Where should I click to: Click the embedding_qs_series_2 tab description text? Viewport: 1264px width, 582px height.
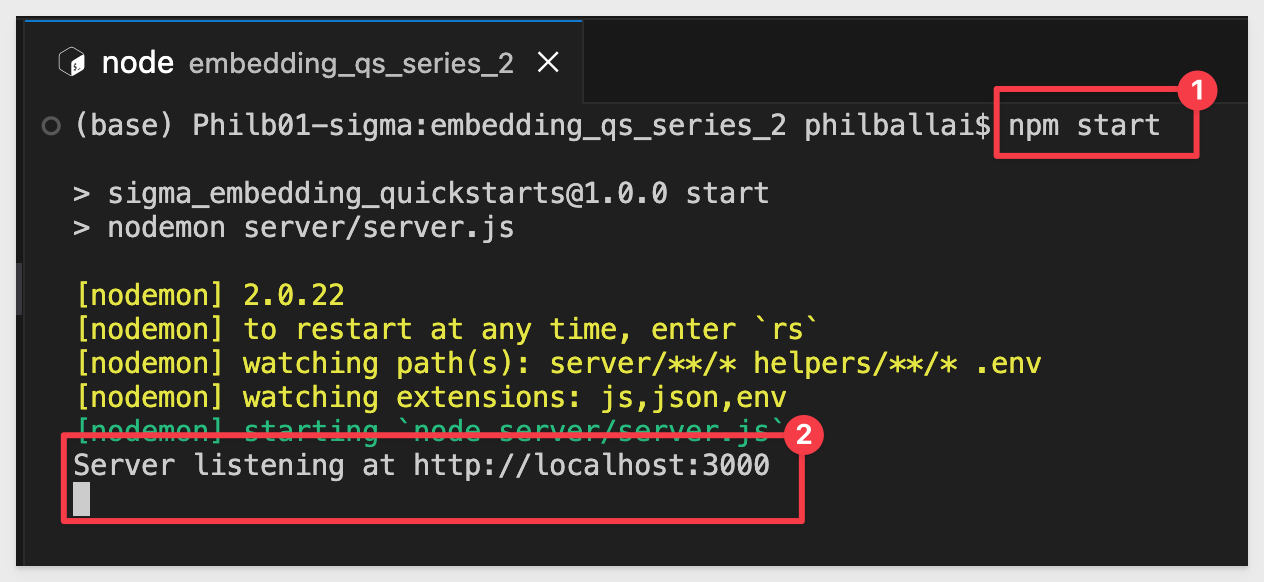[351, 65]
